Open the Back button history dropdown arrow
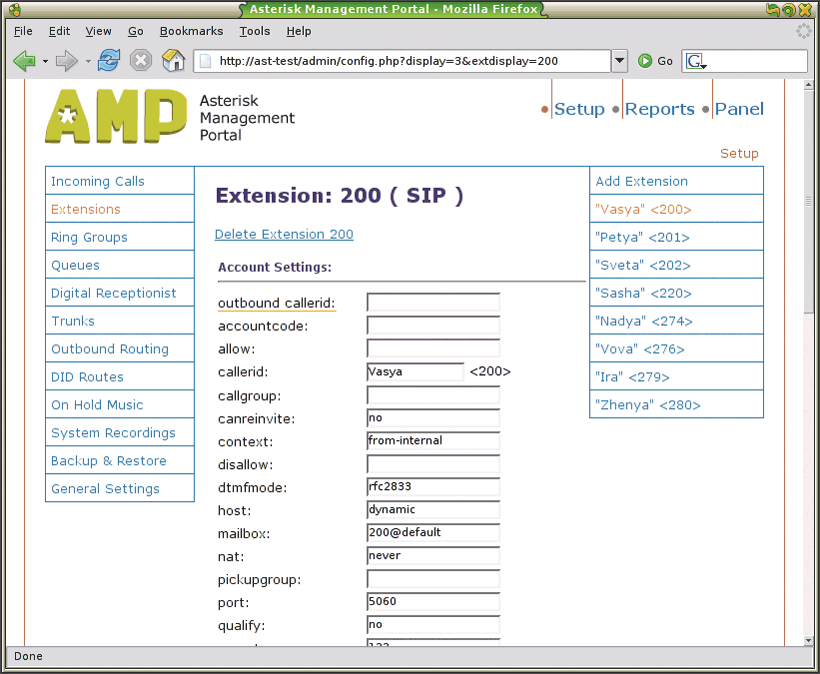Image resolution: width=820 pixels, height=674 pixels. coord(45,62)
